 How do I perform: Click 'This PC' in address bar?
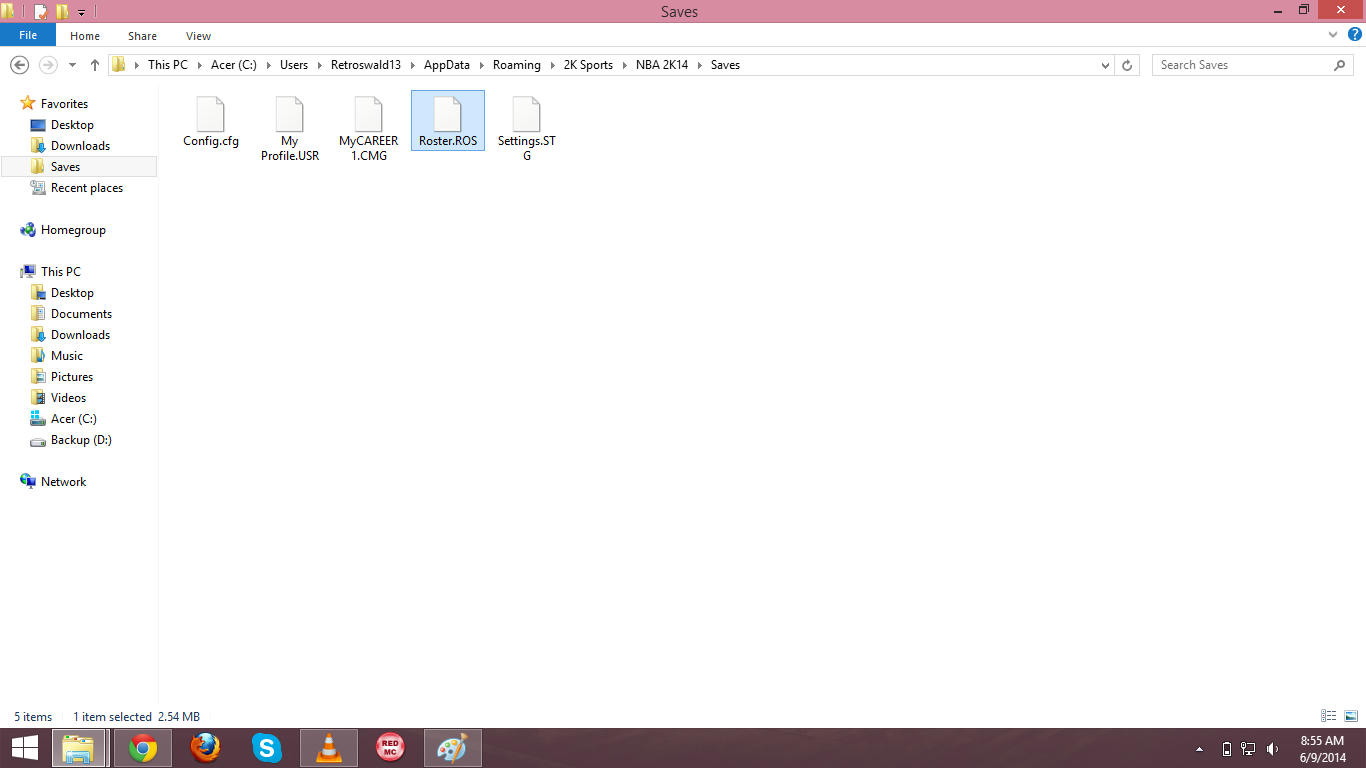pos(167,65)
